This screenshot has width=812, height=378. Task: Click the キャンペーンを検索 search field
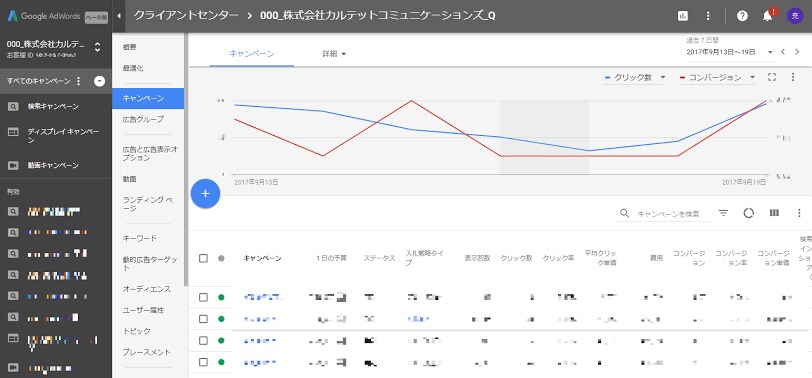point(669,214)
